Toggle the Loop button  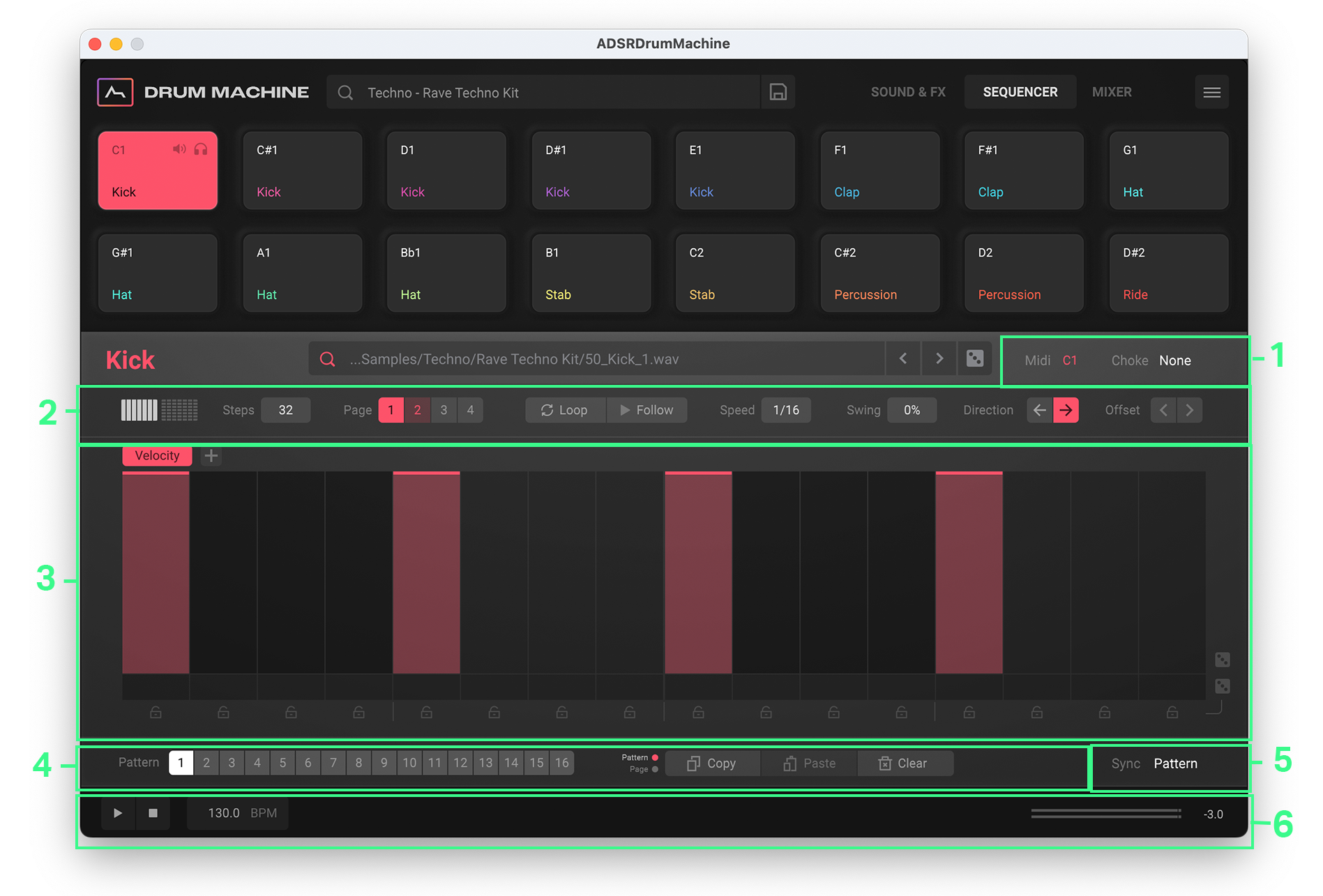[565, 410]
